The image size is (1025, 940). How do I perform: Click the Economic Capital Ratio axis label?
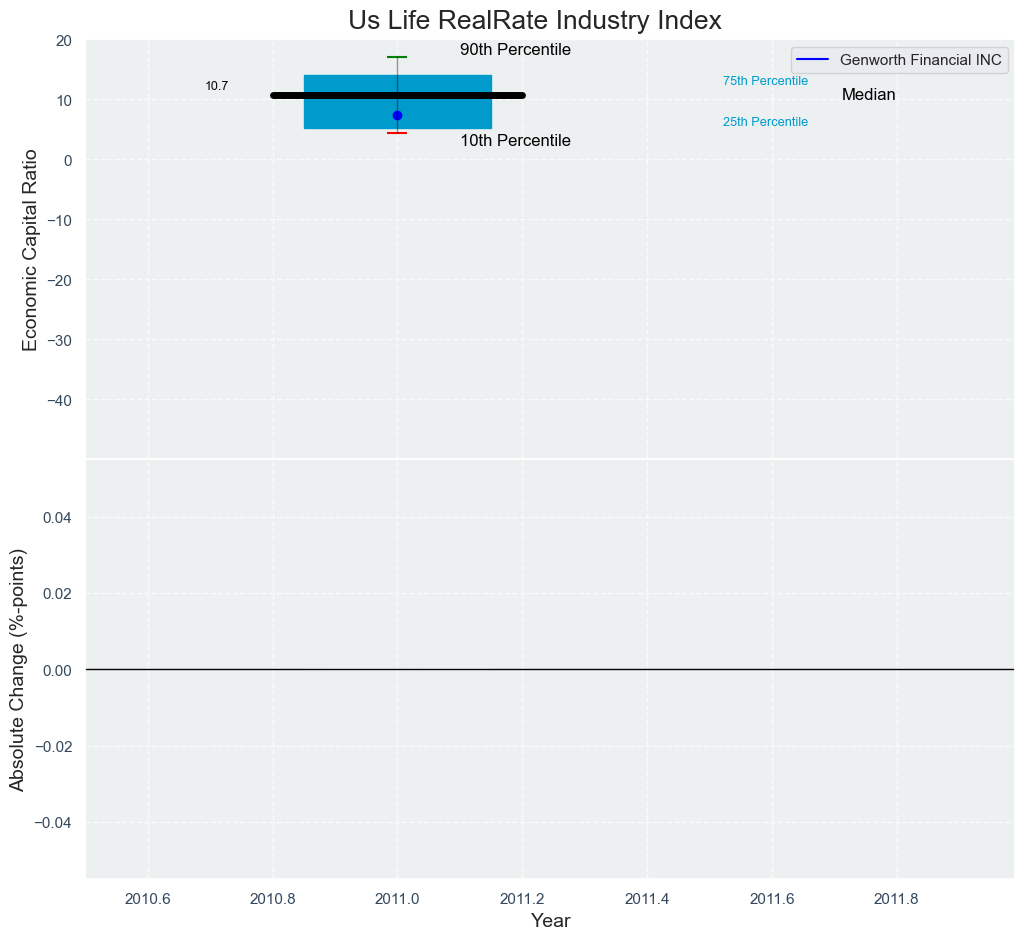coord(30,250)
